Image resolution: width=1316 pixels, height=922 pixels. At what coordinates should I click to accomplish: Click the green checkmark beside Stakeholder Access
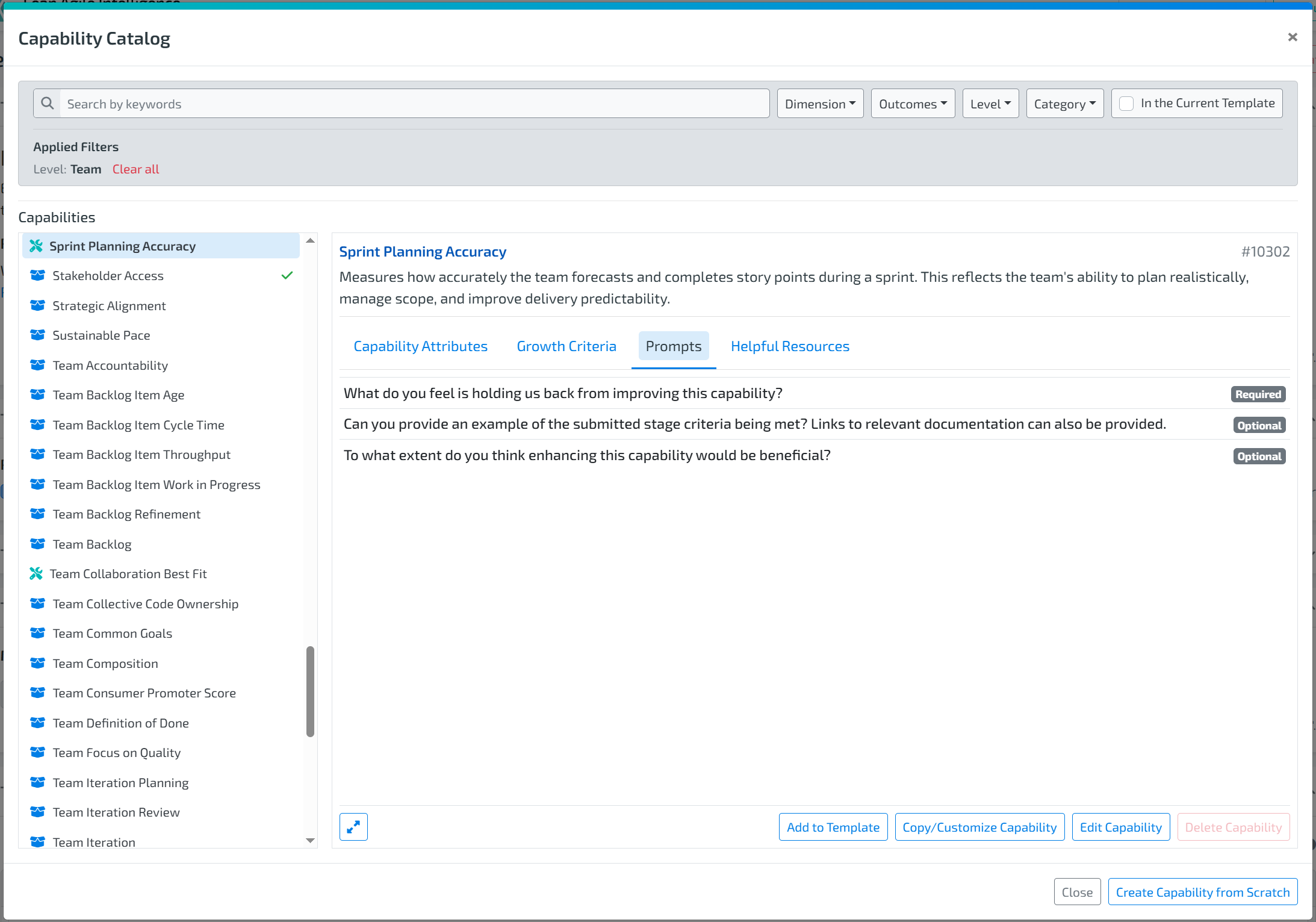pos(287,275)
